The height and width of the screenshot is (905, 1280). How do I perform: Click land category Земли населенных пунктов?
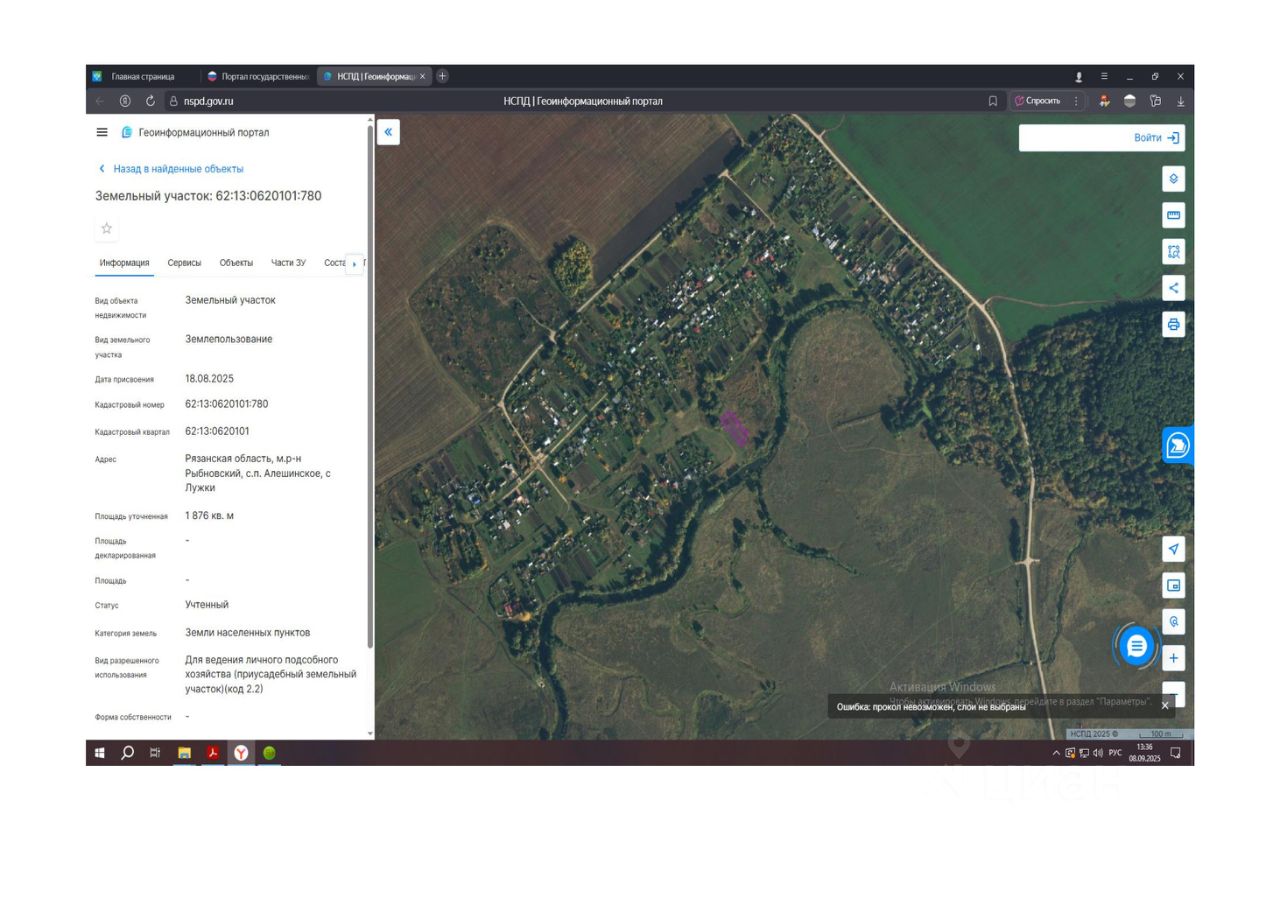pyautogui.click(x=248, y=633)
